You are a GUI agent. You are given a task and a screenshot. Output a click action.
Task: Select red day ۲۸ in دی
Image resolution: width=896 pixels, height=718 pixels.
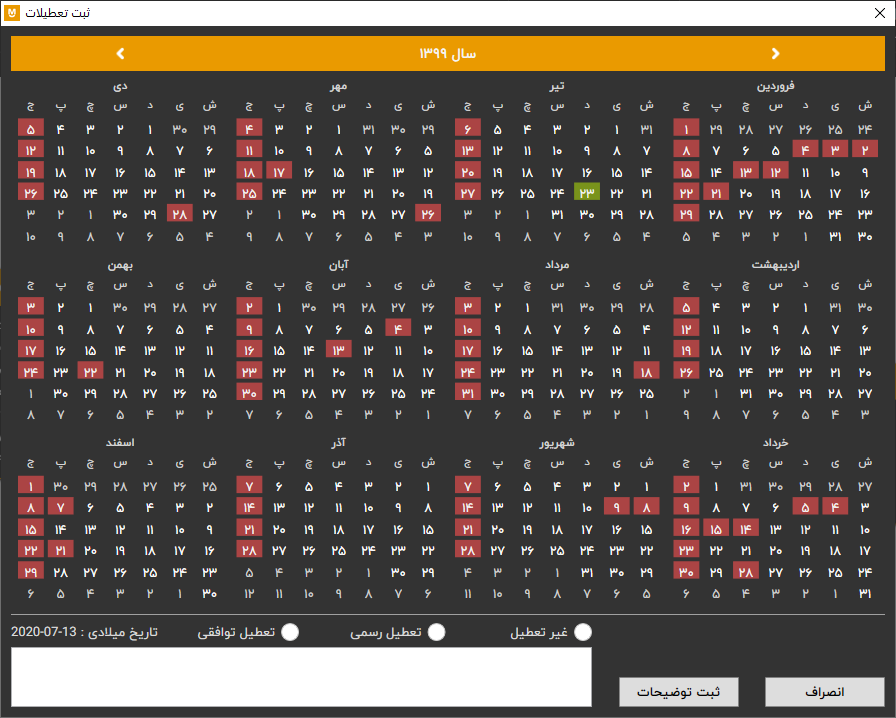pyautogui.click(x=180, y=214)
